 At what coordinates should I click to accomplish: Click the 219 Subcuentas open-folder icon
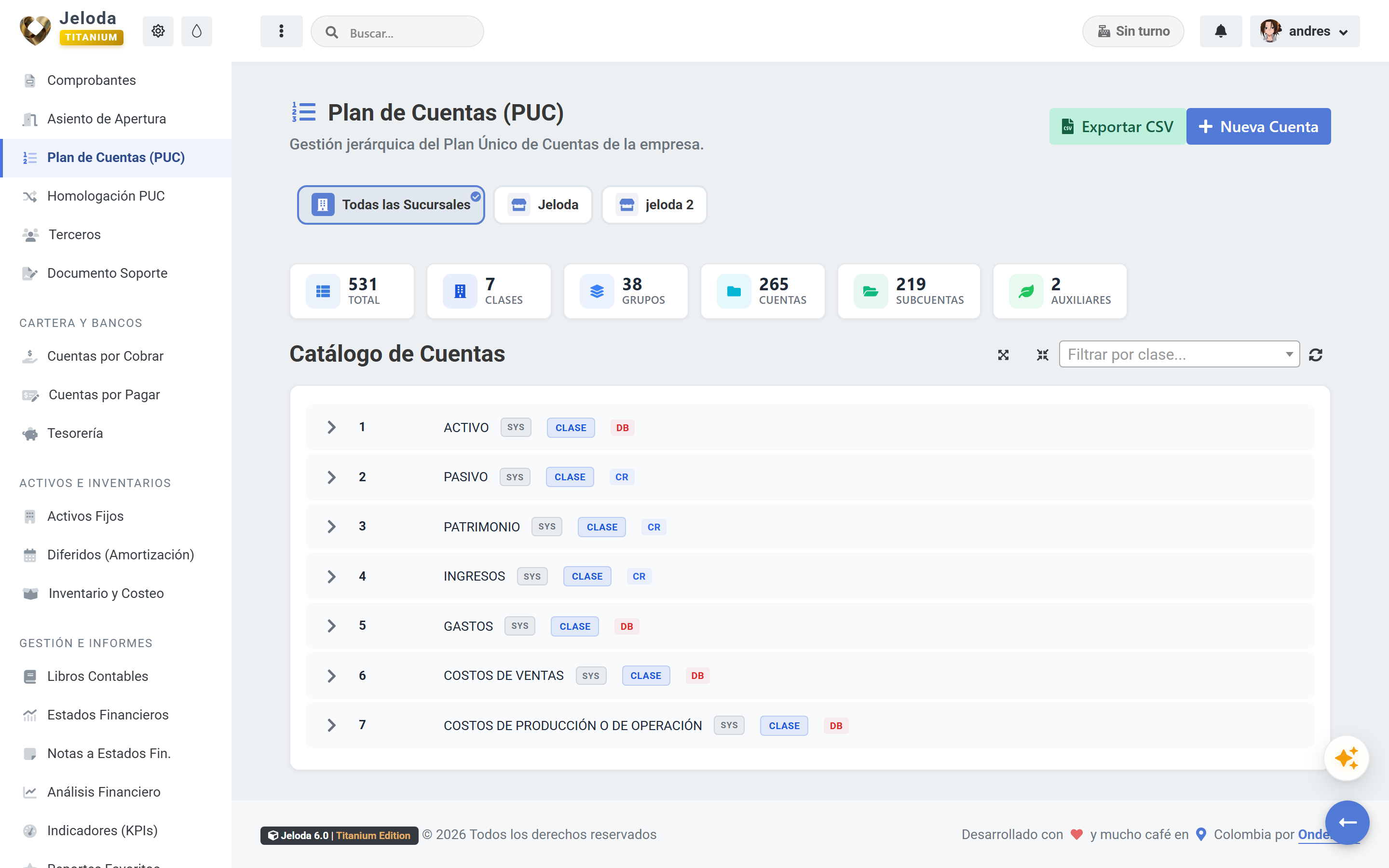click(871, 291)
